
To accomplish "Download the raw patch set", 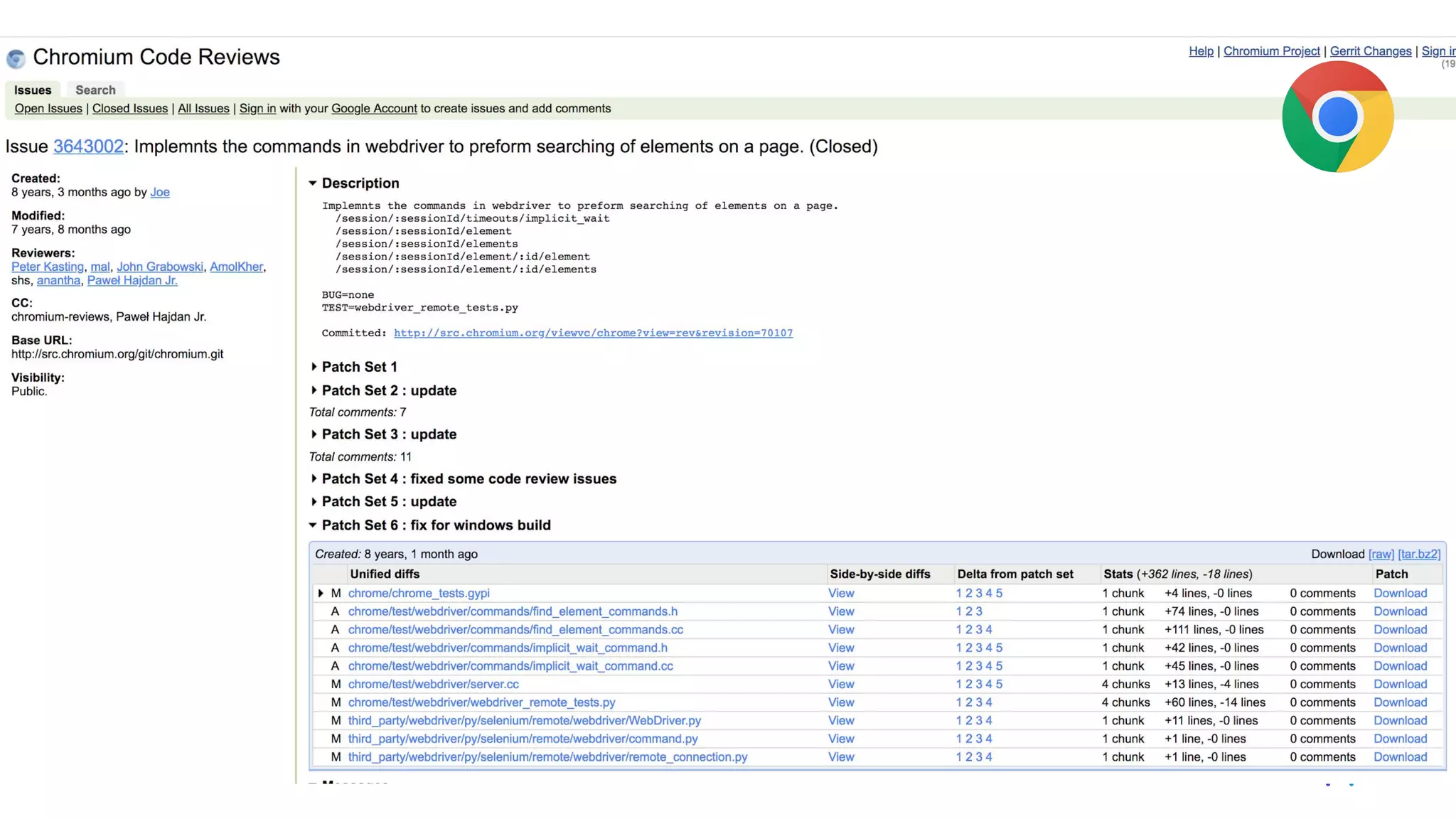I will coord(1381,555).
